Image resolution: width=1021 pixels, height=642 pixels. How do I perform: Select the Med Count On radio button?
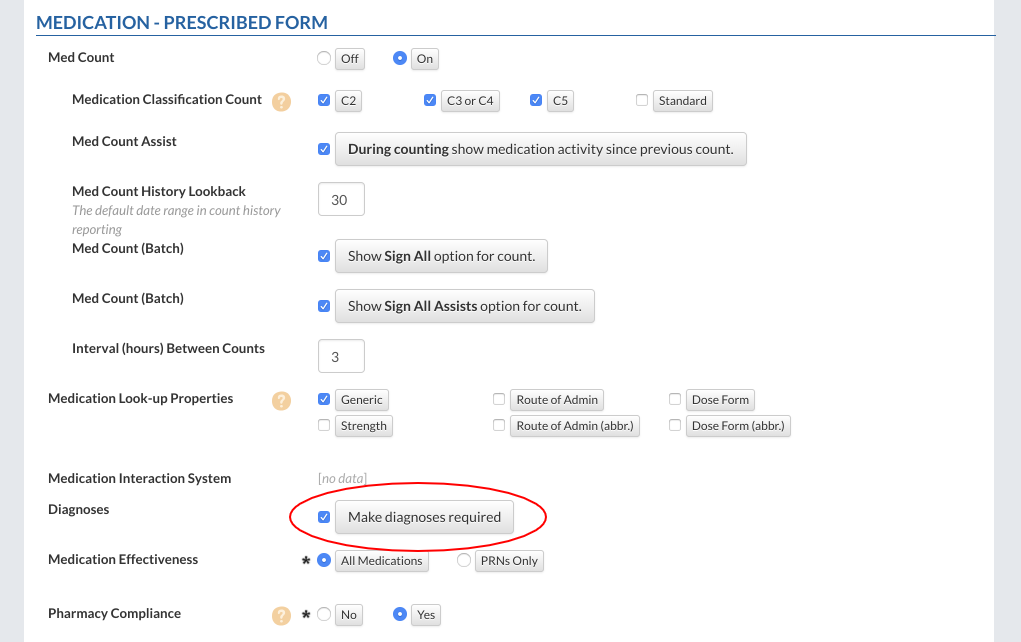[x=400, y=59]
